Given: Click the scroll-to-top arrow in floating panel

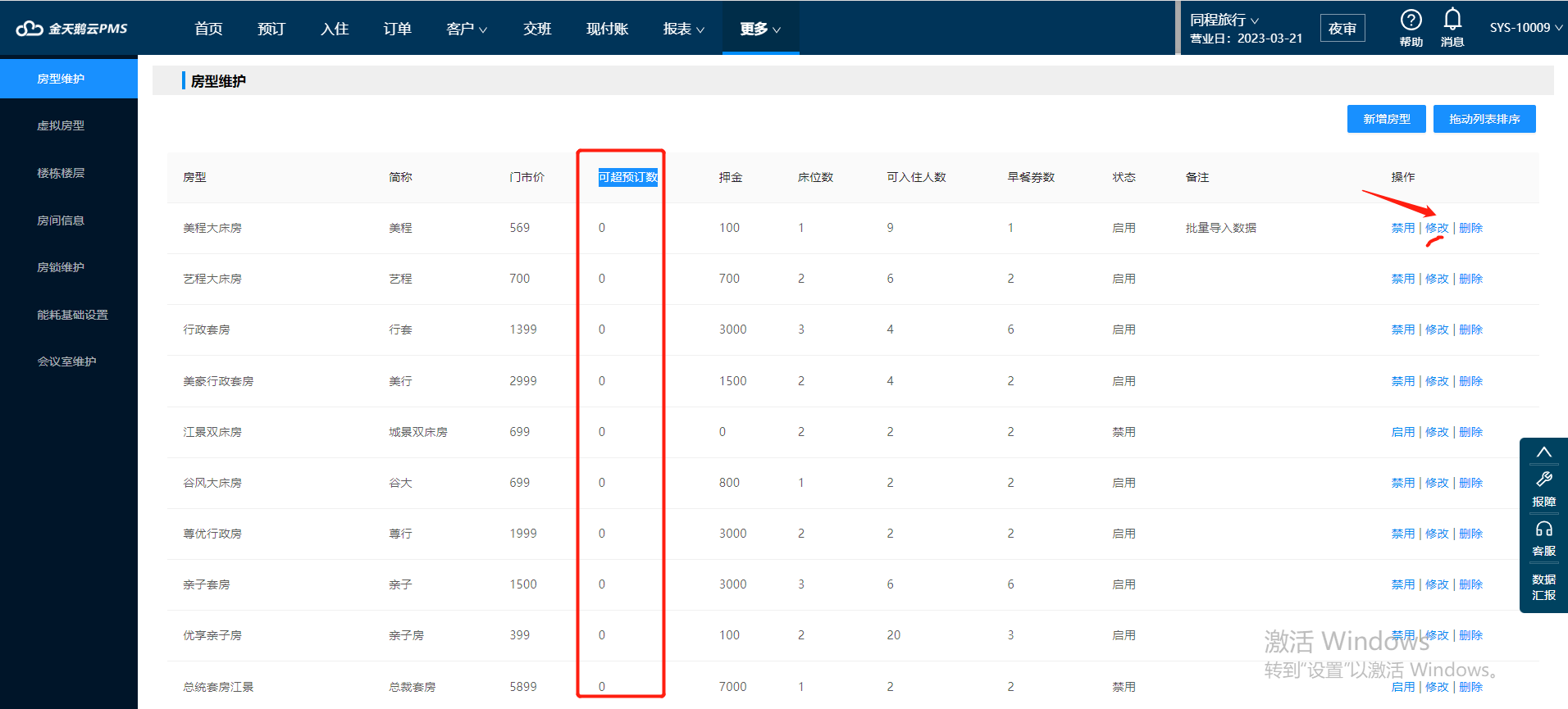Looking at the screenshot, I should (1543, 452).
